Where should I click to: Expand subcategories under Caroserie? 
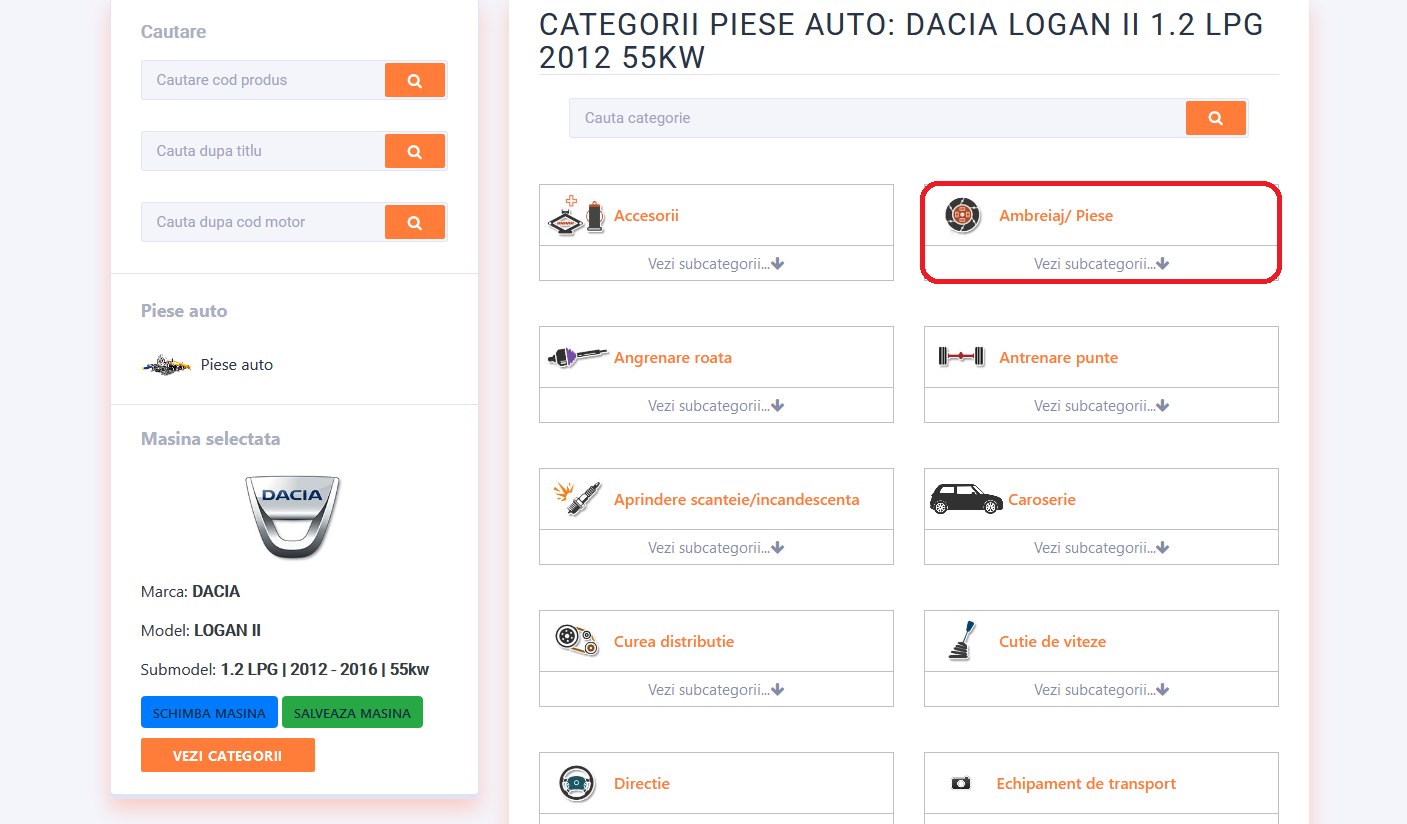pyautogui.click(x=1101, y=548)
